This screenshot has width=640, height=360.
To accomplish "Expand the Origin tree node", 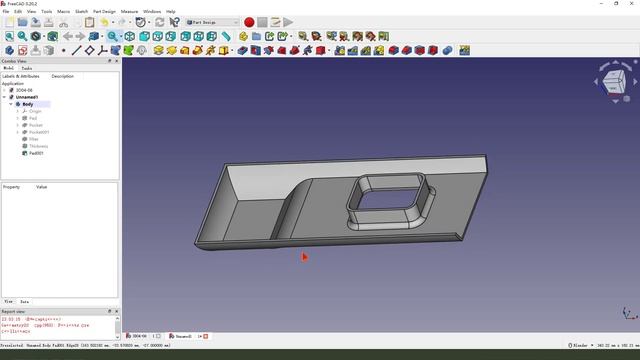I will pos(18,111).
